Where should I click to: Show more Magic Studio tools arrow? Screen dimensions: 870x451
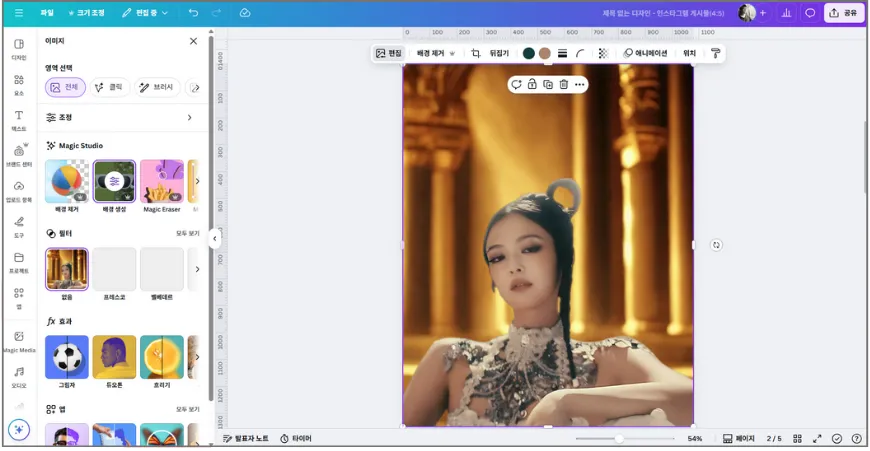point(197,181)
